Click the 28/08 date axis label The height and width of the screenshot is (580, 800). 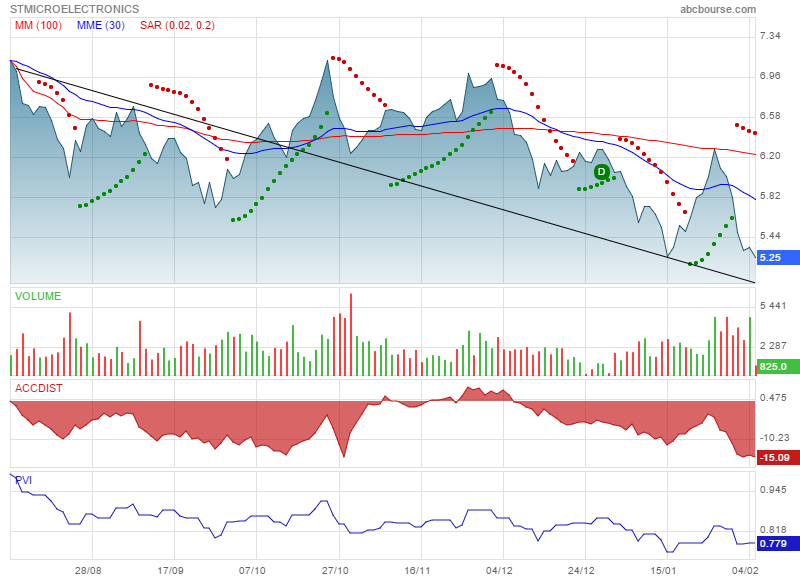point(88,570)
